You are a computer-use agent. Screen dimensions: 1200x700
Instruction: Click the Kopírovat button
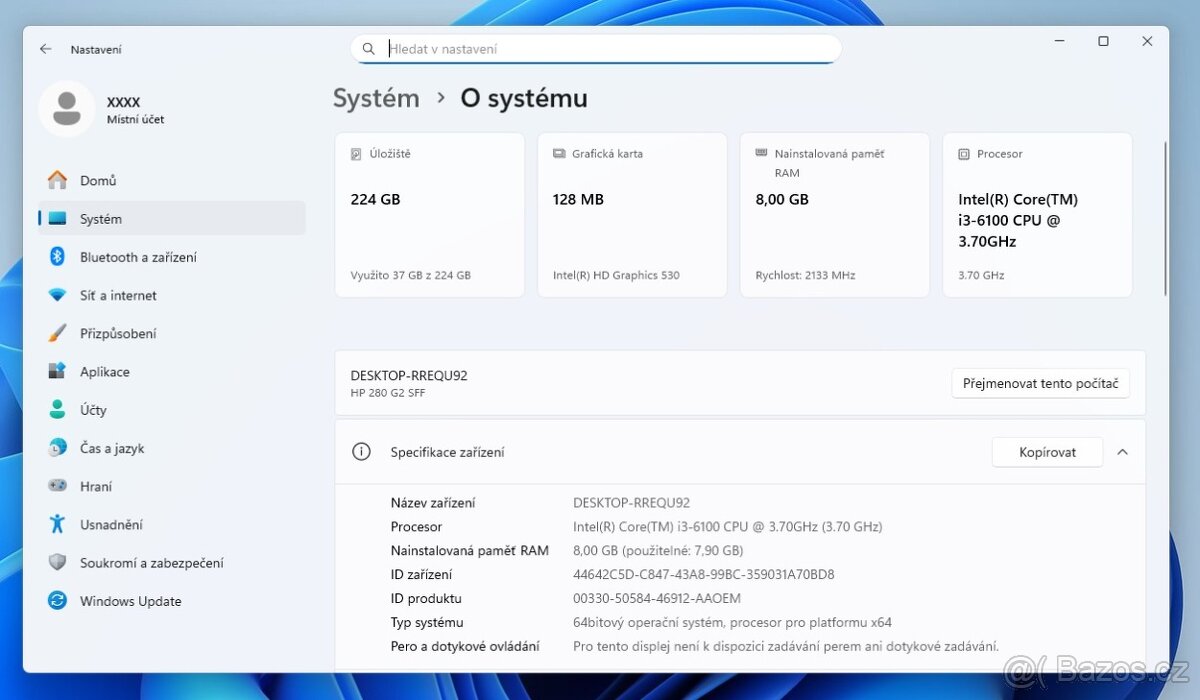[x=1046, y=452]
